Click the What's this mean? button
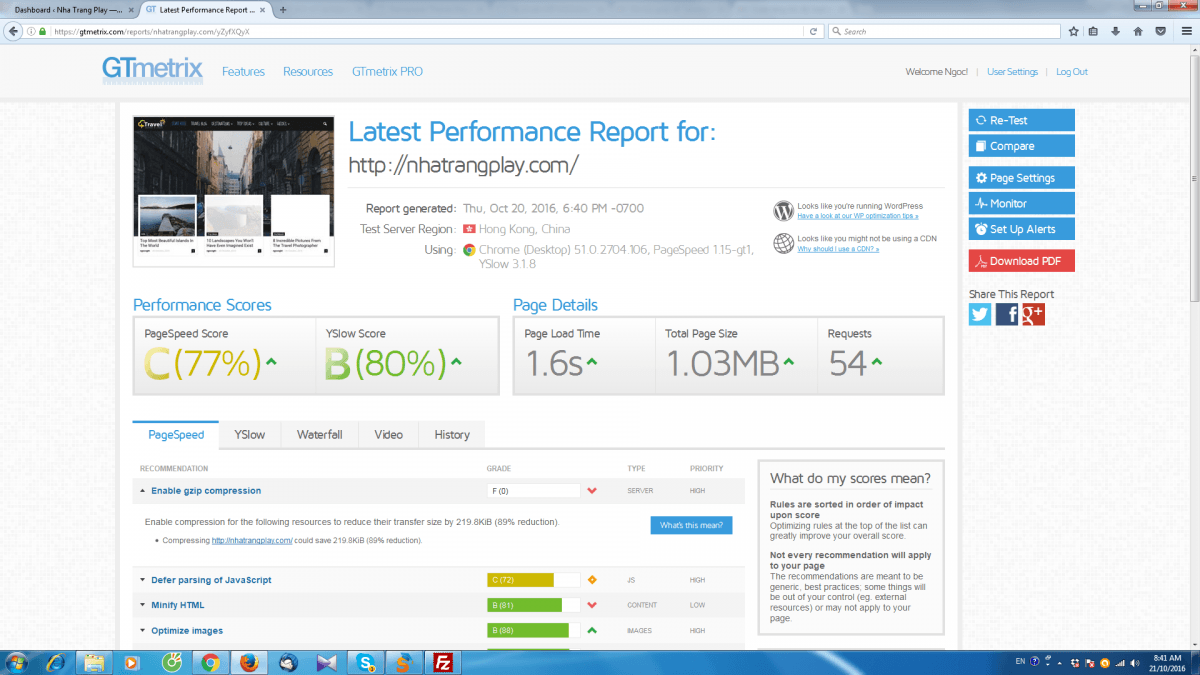Image resolution: width=1200 pixels, height=675 pixels. coord(691,526)
